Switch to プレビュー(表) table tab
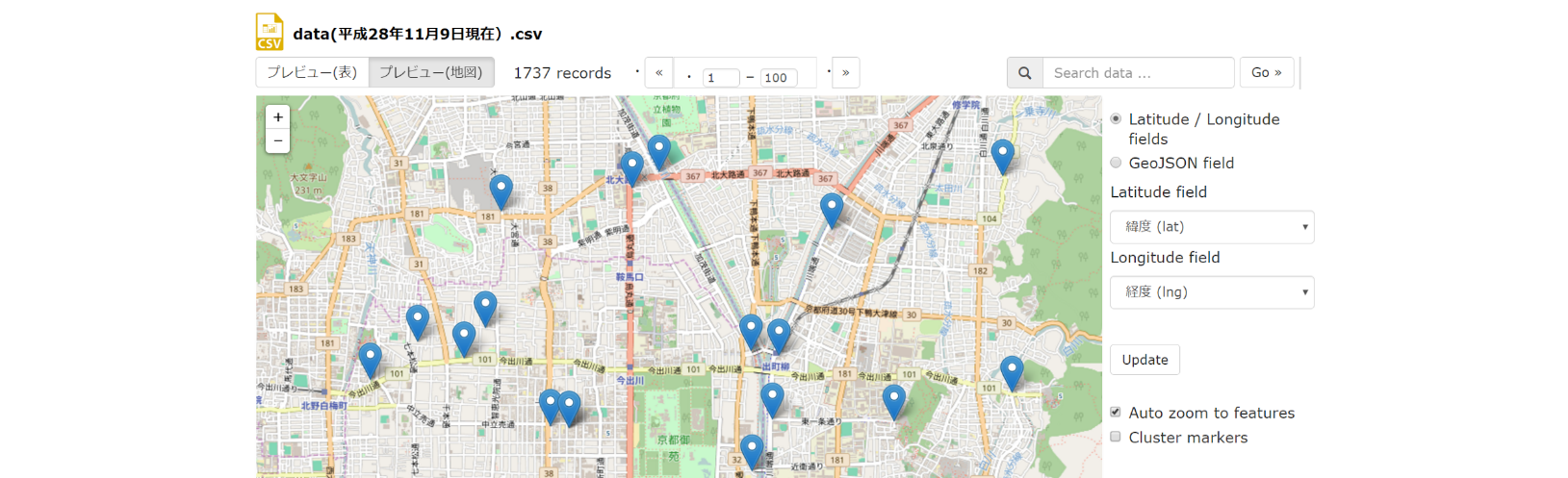The width and height of the screenshot is (1568, 478). [x=312, y=73]
